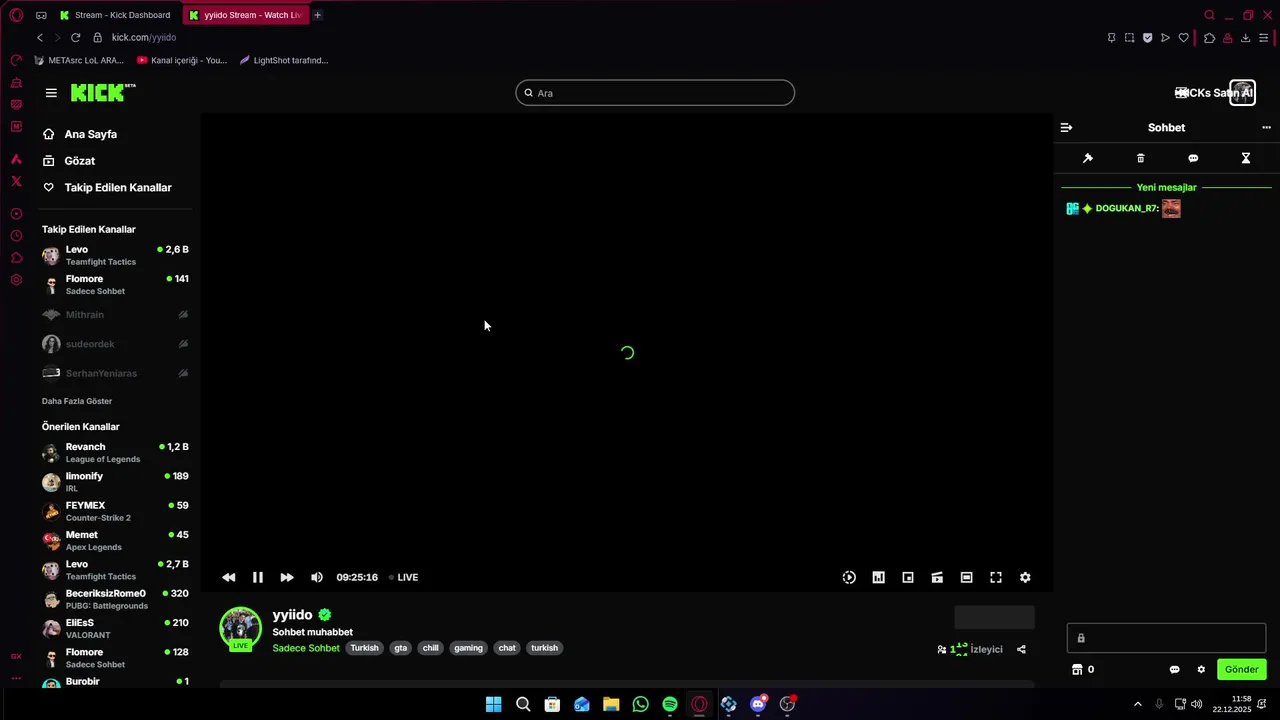Click the hourglass slow mode icon

tap(1246, 158)
